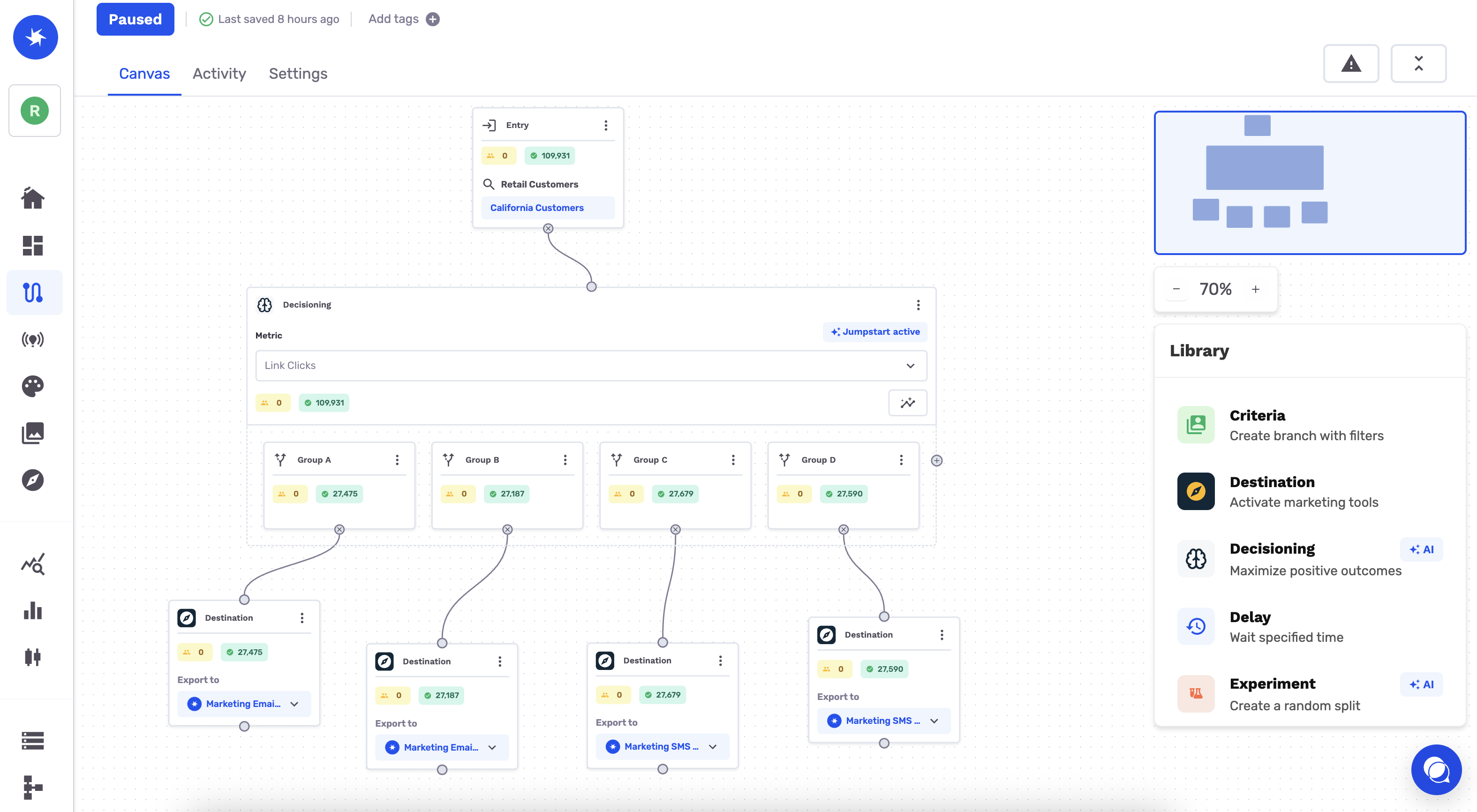Viewport: 1477px width, 812px height.
Task: Open the Decisioning trend chart button
Action: tap(907, 403)
